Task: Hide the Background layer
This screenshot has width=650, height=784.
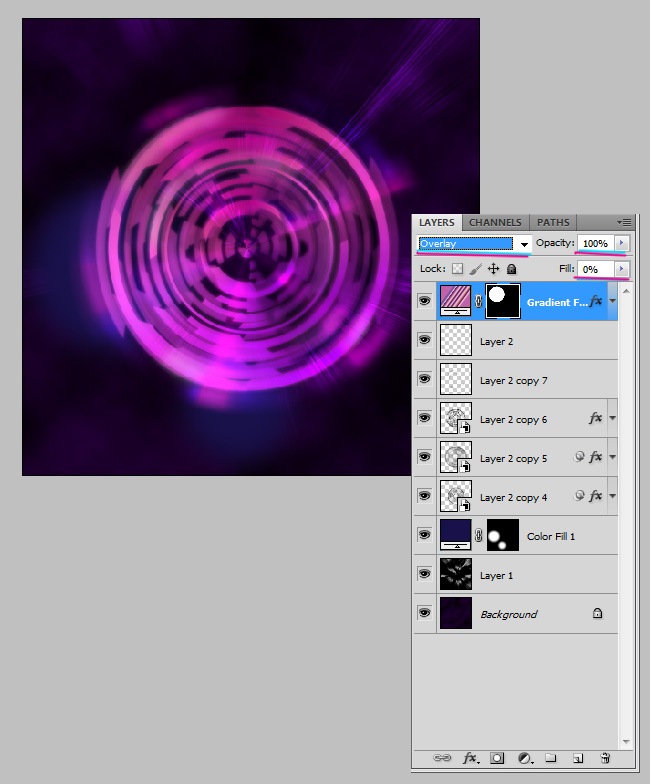Action: tap(424, 612)
